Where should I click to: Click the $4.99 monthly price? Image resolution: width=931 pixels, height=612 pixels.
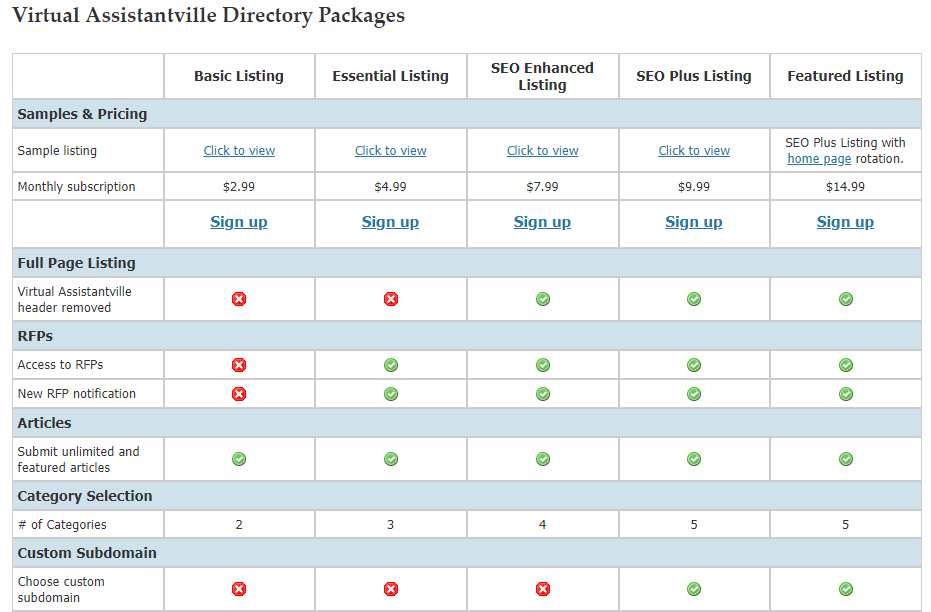click(391, 186)
